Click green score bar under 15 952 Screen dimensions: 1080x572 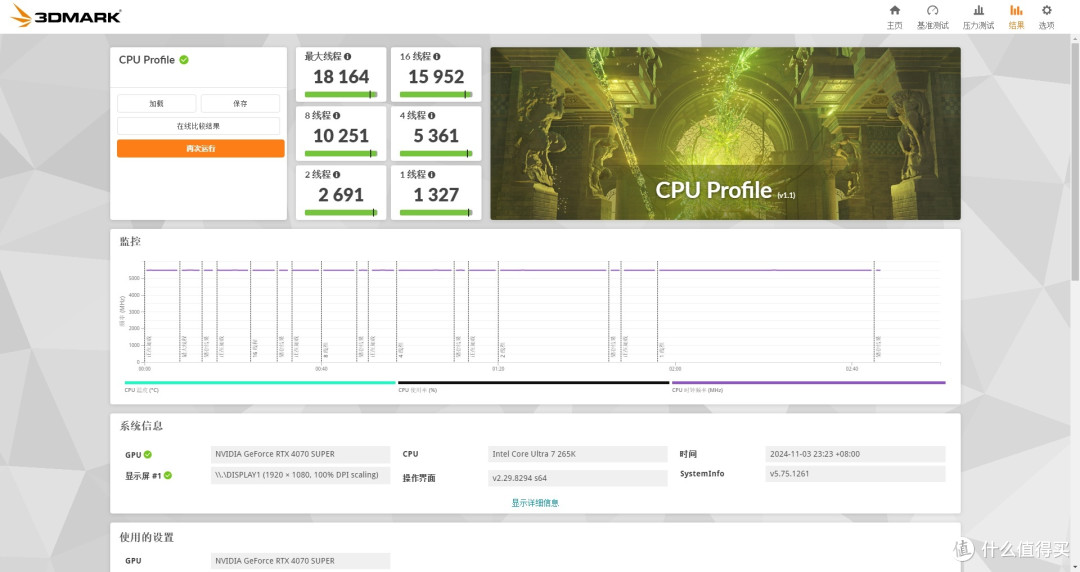click(x=436, y=94)
